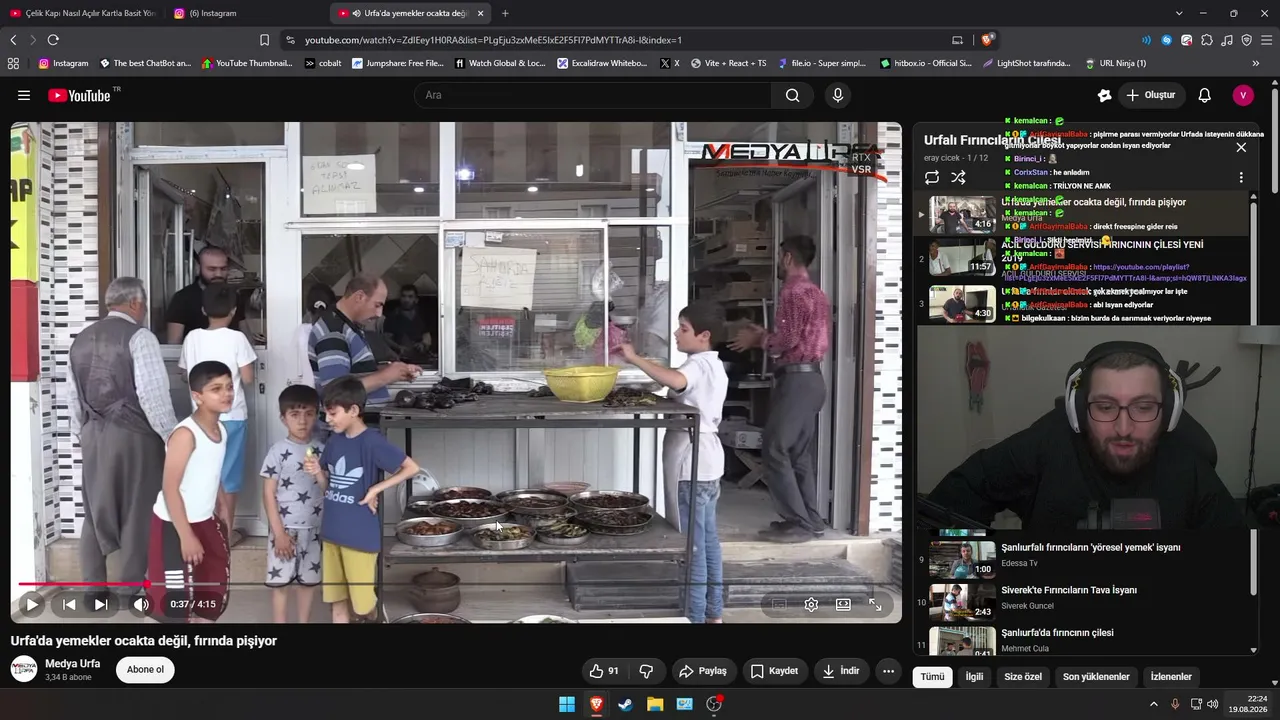The image size is (1280, 720).
Task: Open the Brave main menu
Action: point(1266,40)
